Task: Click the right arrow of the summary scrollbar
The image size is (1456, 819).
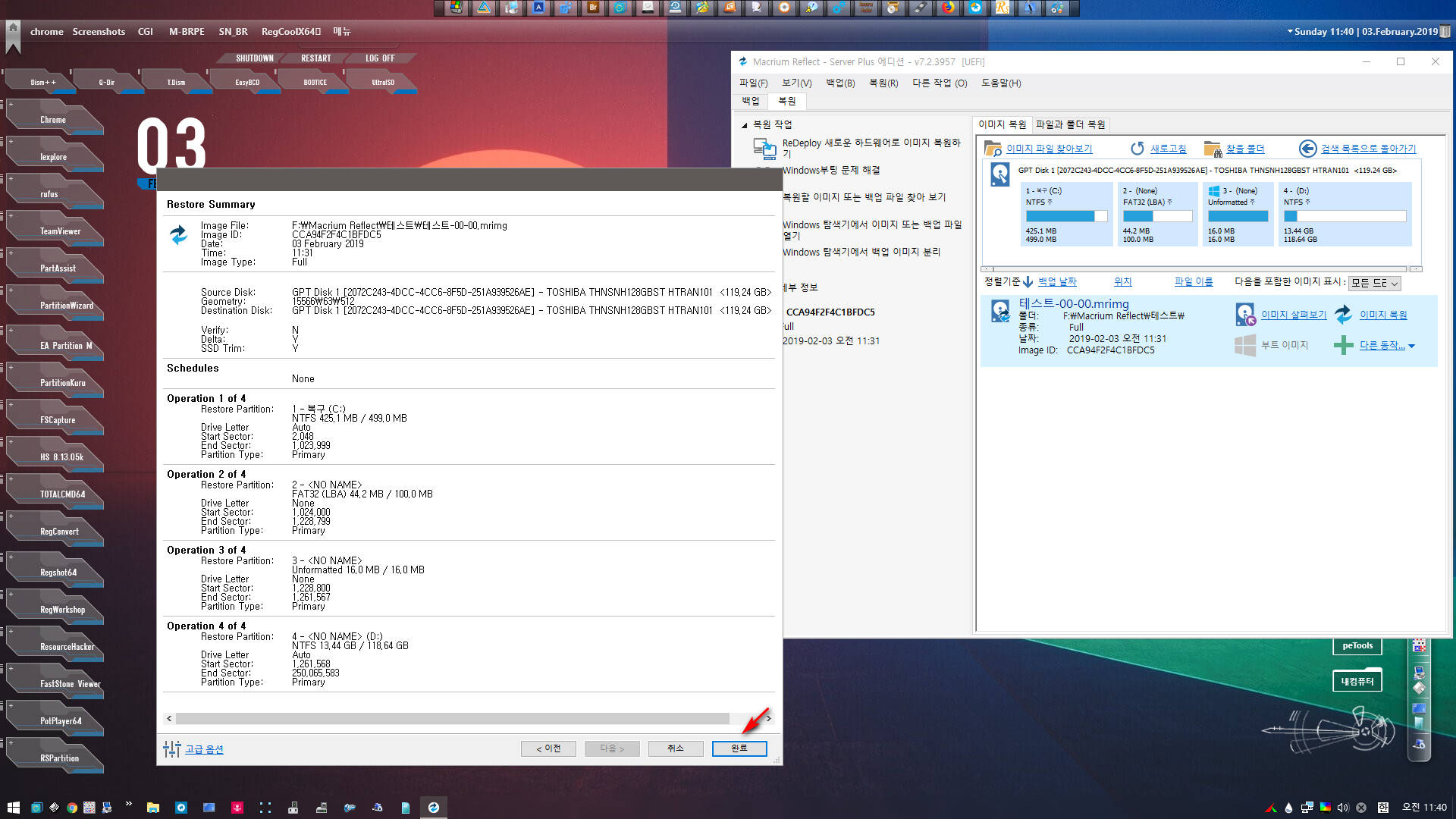Action: click(768, 718)
